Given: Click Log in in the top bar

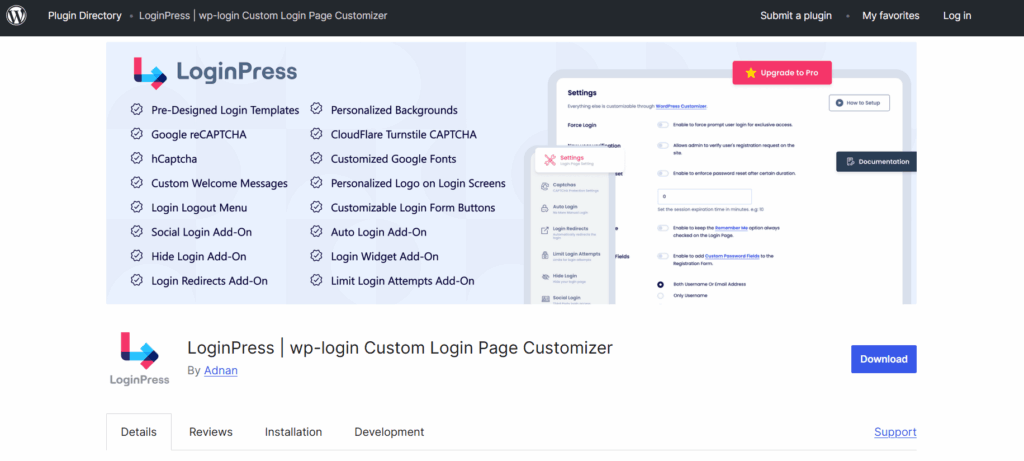Looking at the screenshot, I should pos(957,16).
